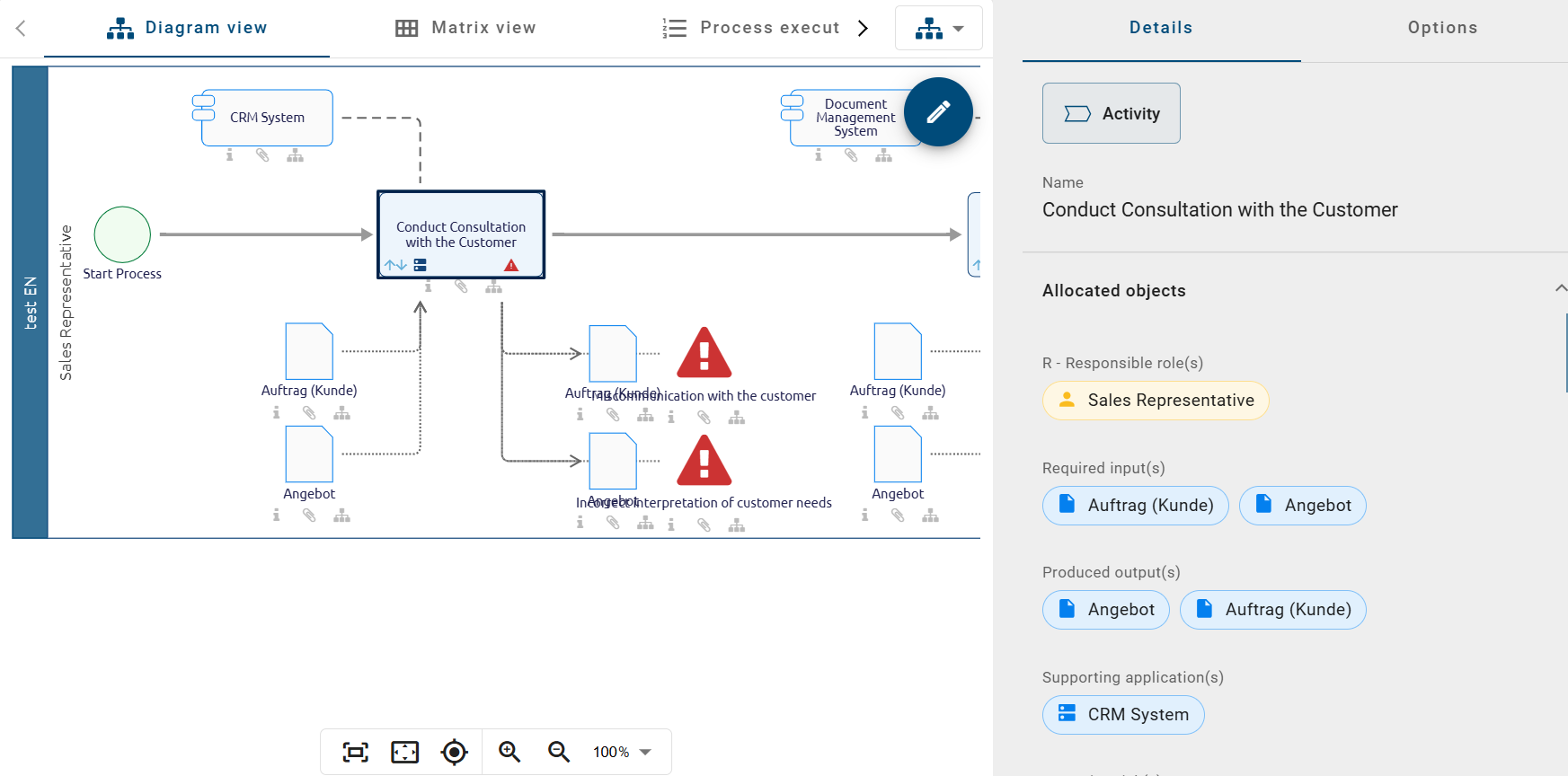
Task: Fit diagram to screen icon
Action: 356,752
